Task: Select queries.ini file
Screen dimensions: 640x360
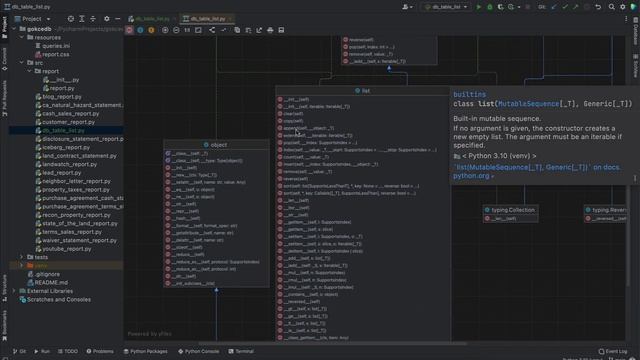Action: coord(56,46)
